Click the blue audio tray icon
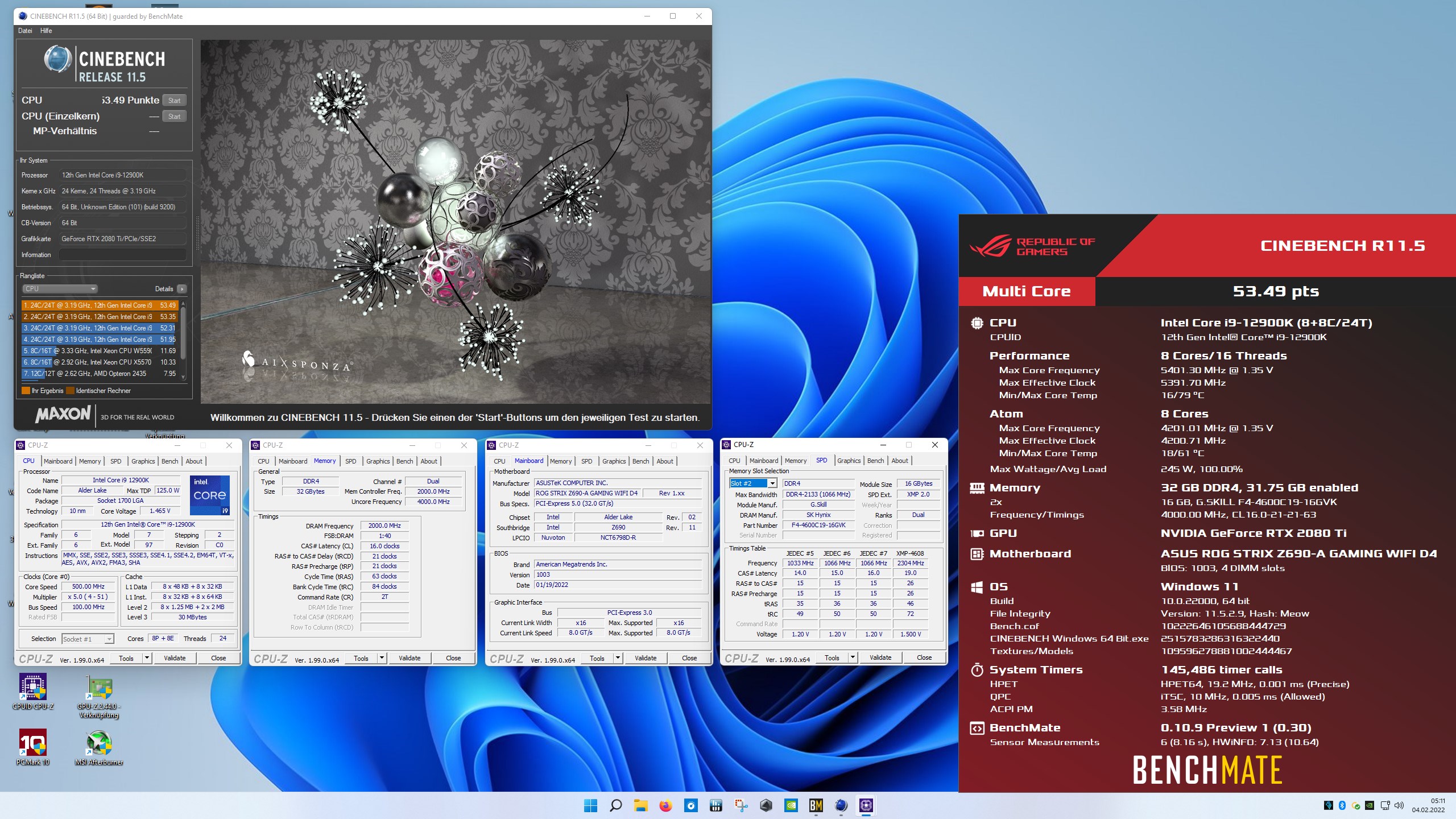The image size is (1456, 819). point(1328,805)
